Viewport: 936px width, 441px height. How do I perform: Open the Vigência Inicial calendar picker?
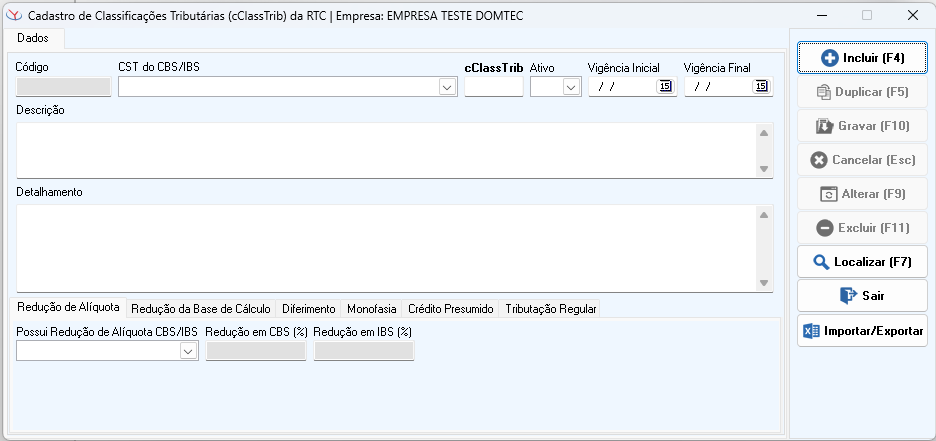click(665, 87)
